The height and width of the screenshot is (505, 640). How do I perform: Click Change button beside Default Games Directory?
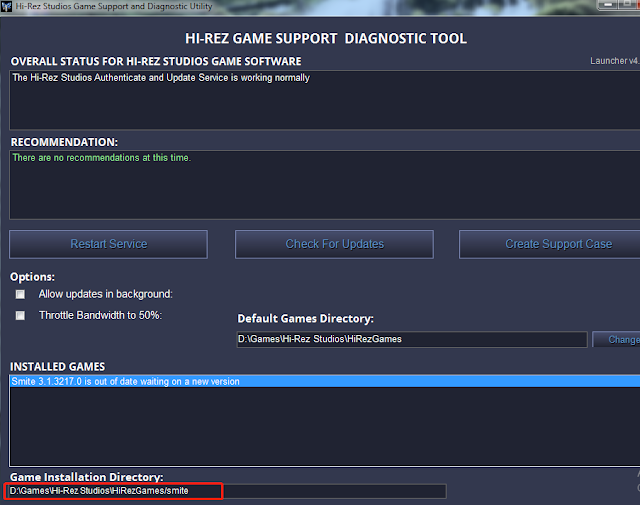pyautogui.click(x=616, y=339)
